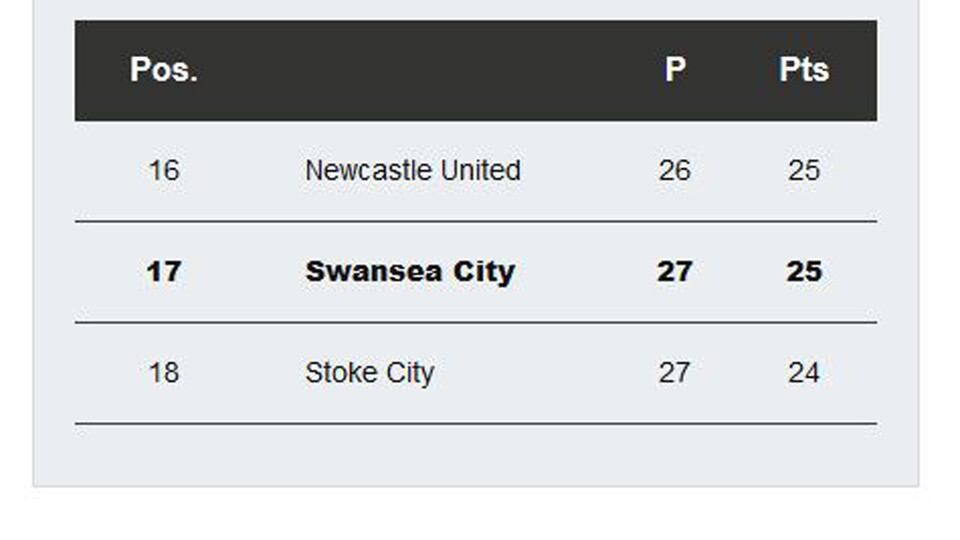The image size is (960, 540).
Task: Select the bold Swansea City team name
Action: tap(410, 272)
